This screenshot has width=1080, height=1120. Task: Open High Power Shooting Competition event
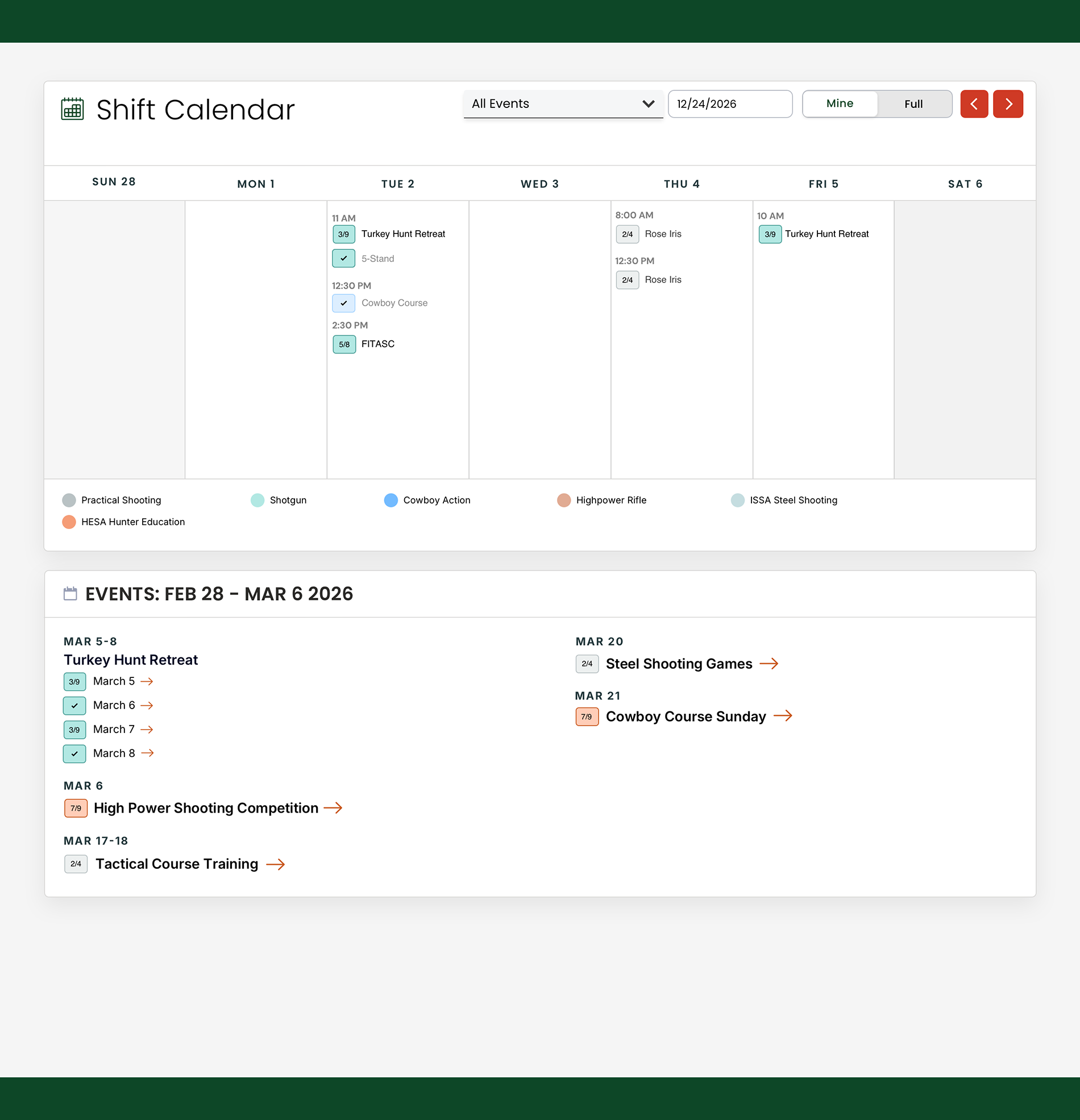click(206, 808)
